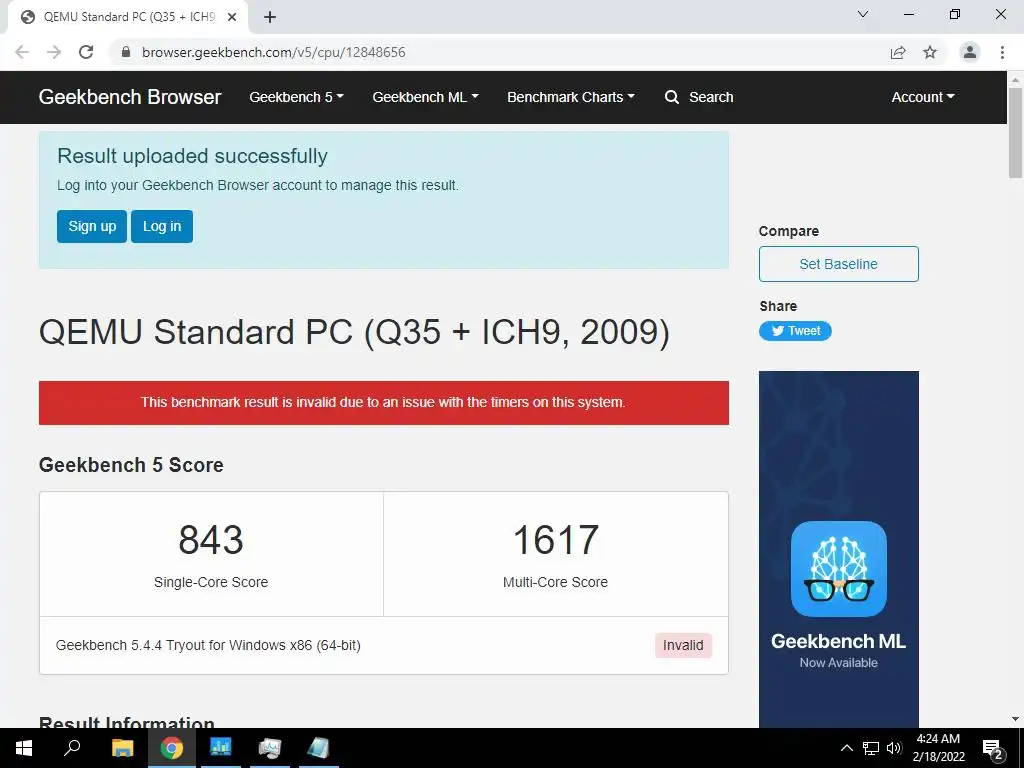Viewport: 1024px width, 768px height.
Task: Click the Sign up button
Action: click(92, 226)
